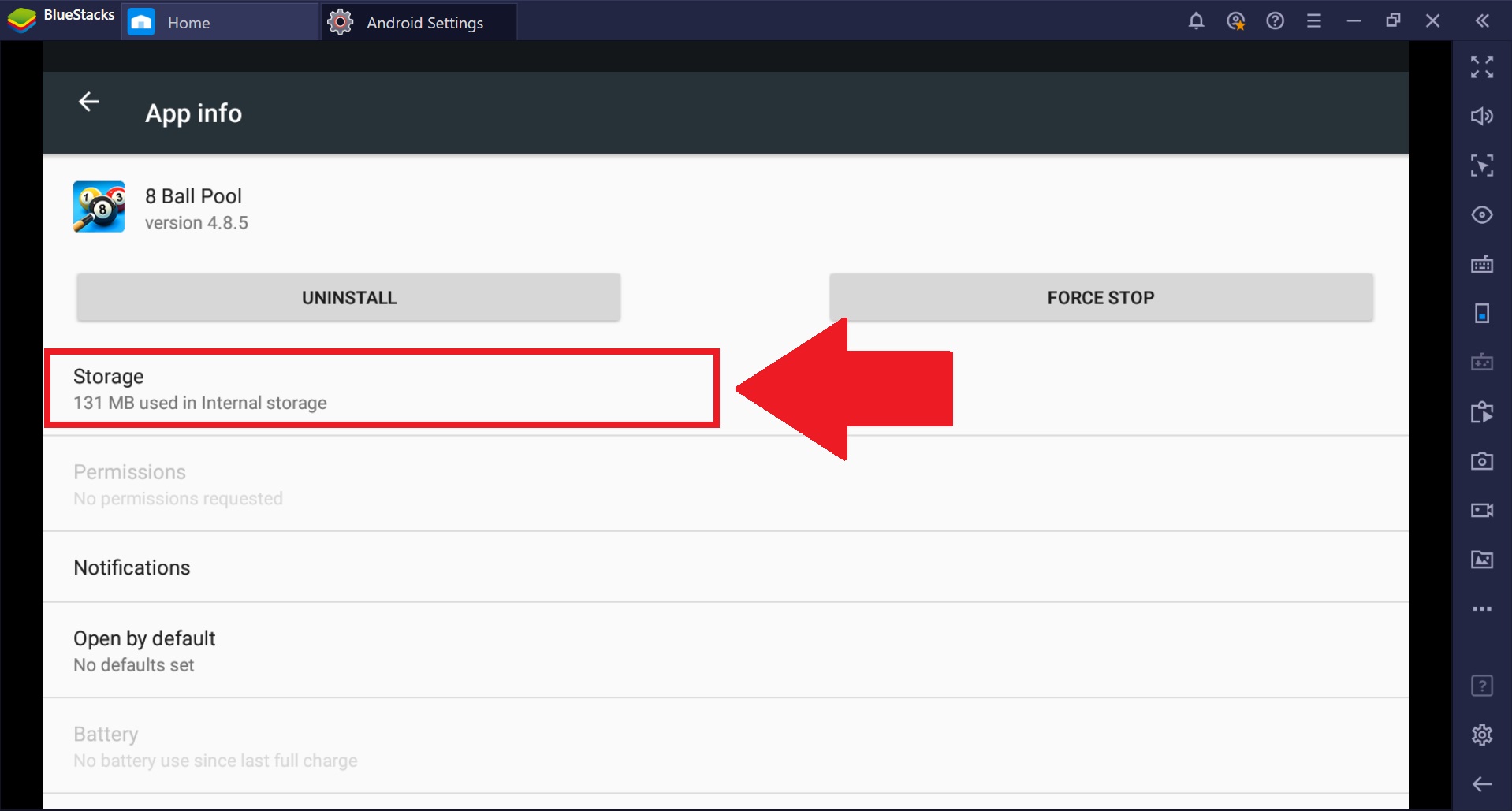1512x811 pixels.
Task: Toggle the eye icon in sidebar
Action: click(1482, 215)
